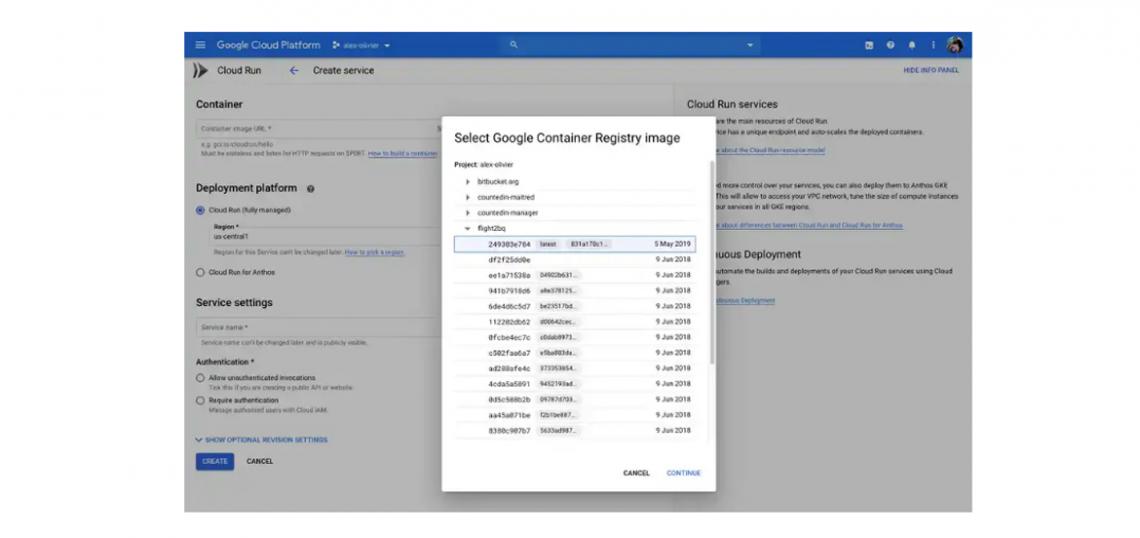Open the alex-olivier project selector dropdown
Image resolution: width=1140 pixels, height=538 pixels.
(x=361, y=45)
